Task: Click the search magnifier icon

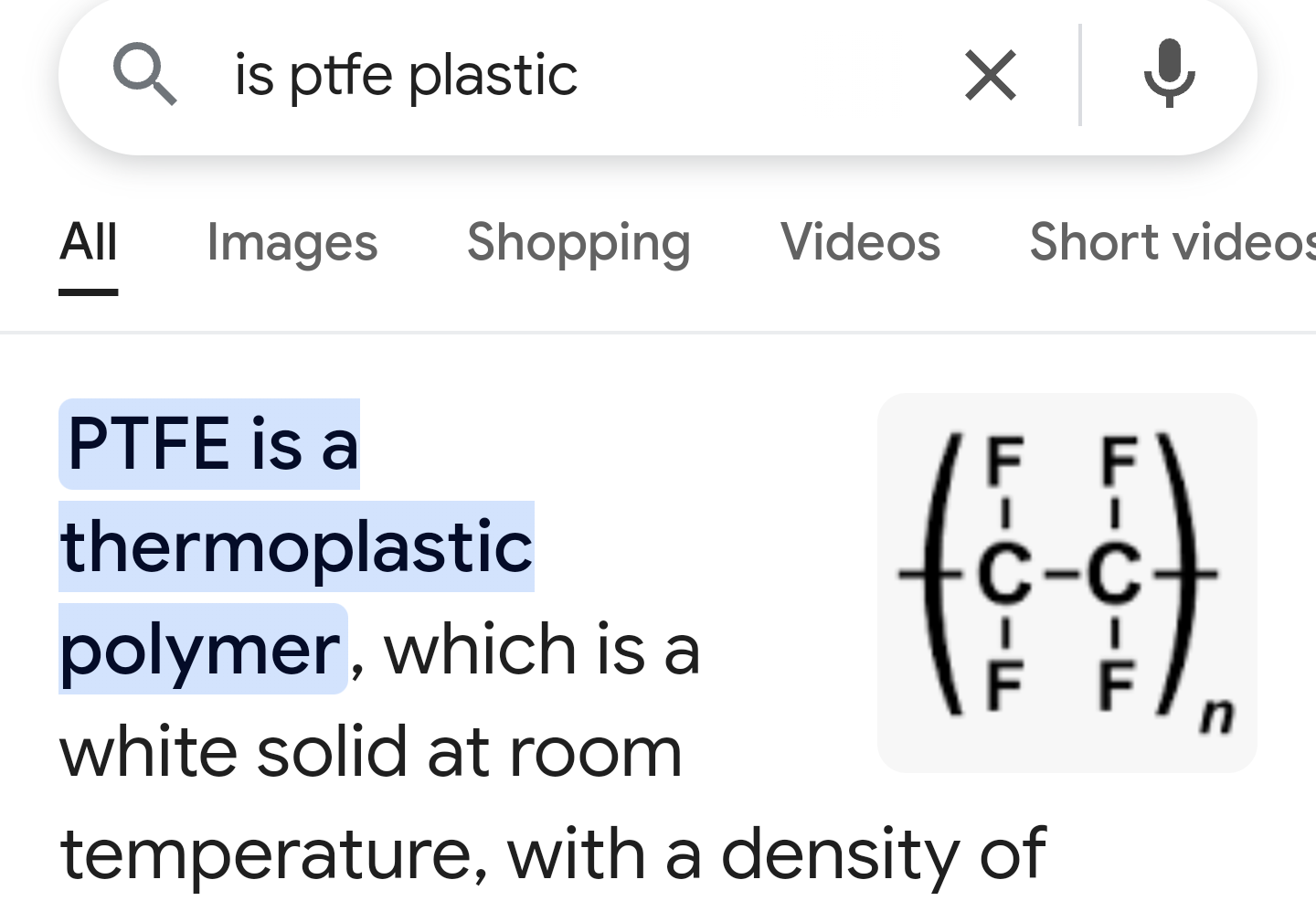Action: 144,75
